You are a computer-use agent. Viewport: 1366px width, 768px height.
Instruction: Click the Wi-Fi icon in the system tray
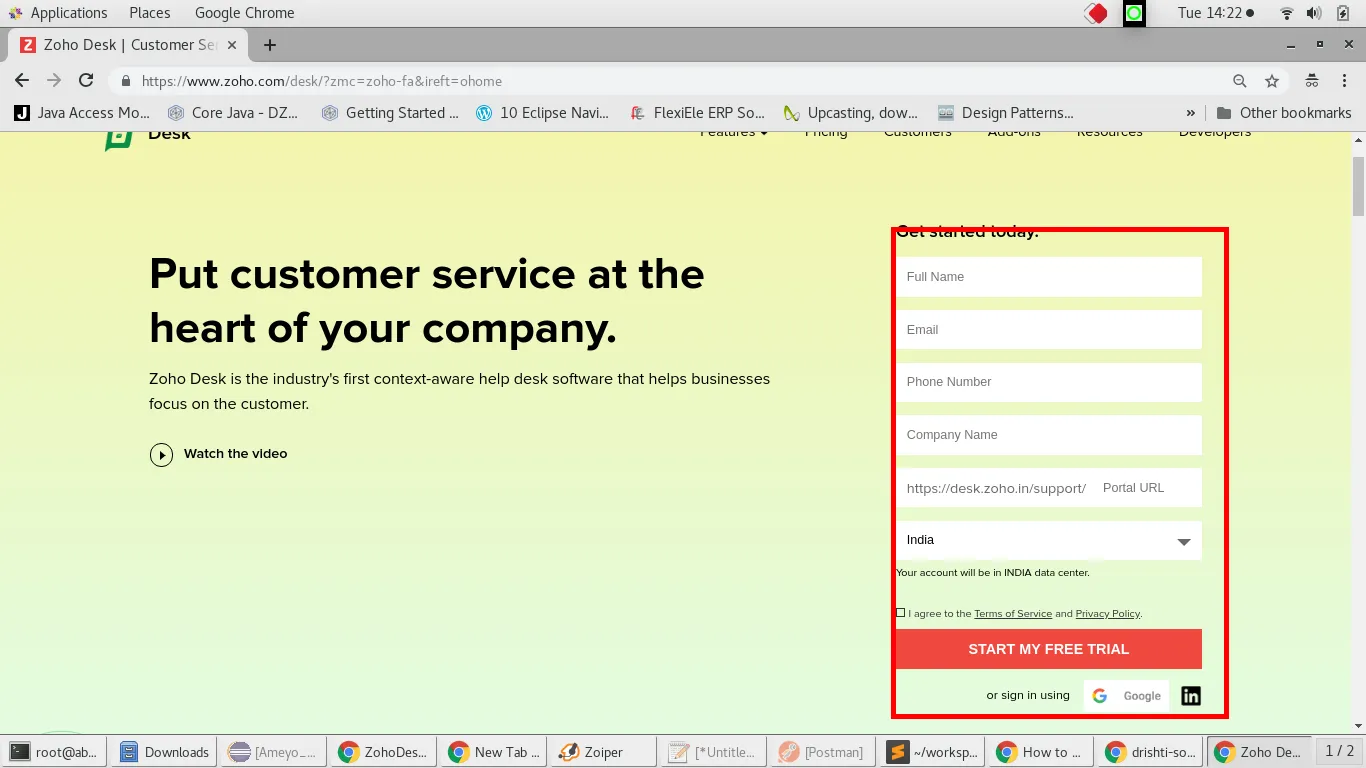pyautogui.click(x=1287, y=13)
